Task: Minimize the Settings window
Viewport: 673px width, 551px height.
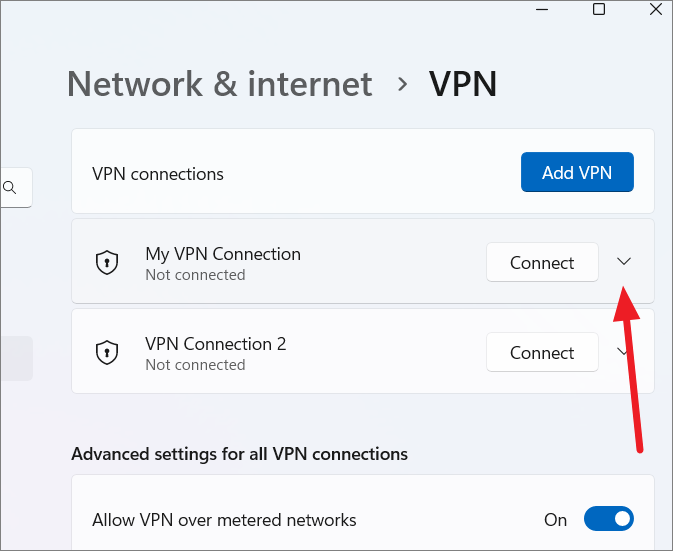Action: pyautogui.click(x=542, y=9)
